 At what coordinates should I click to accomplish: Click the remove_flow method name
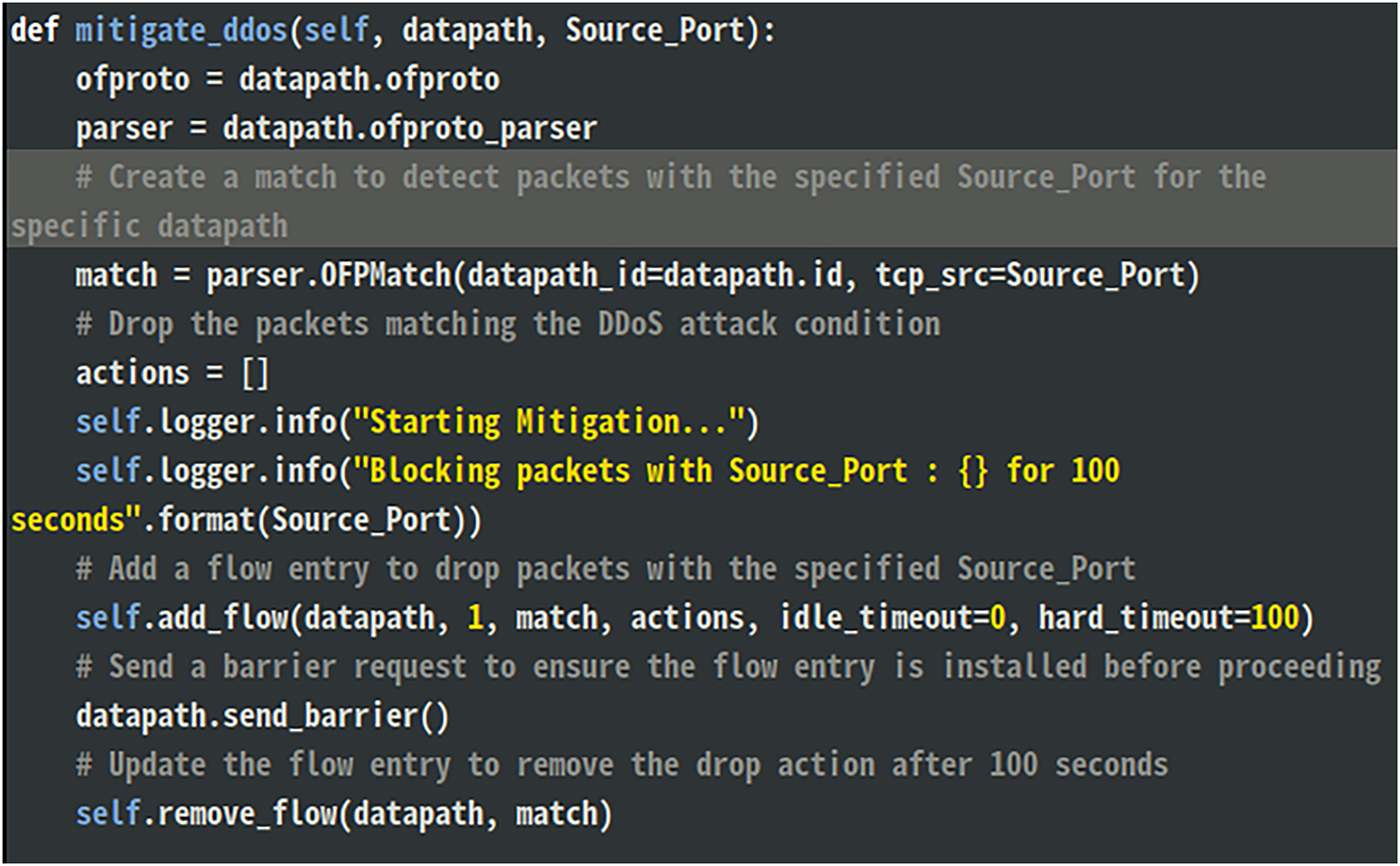click(247, 814)
